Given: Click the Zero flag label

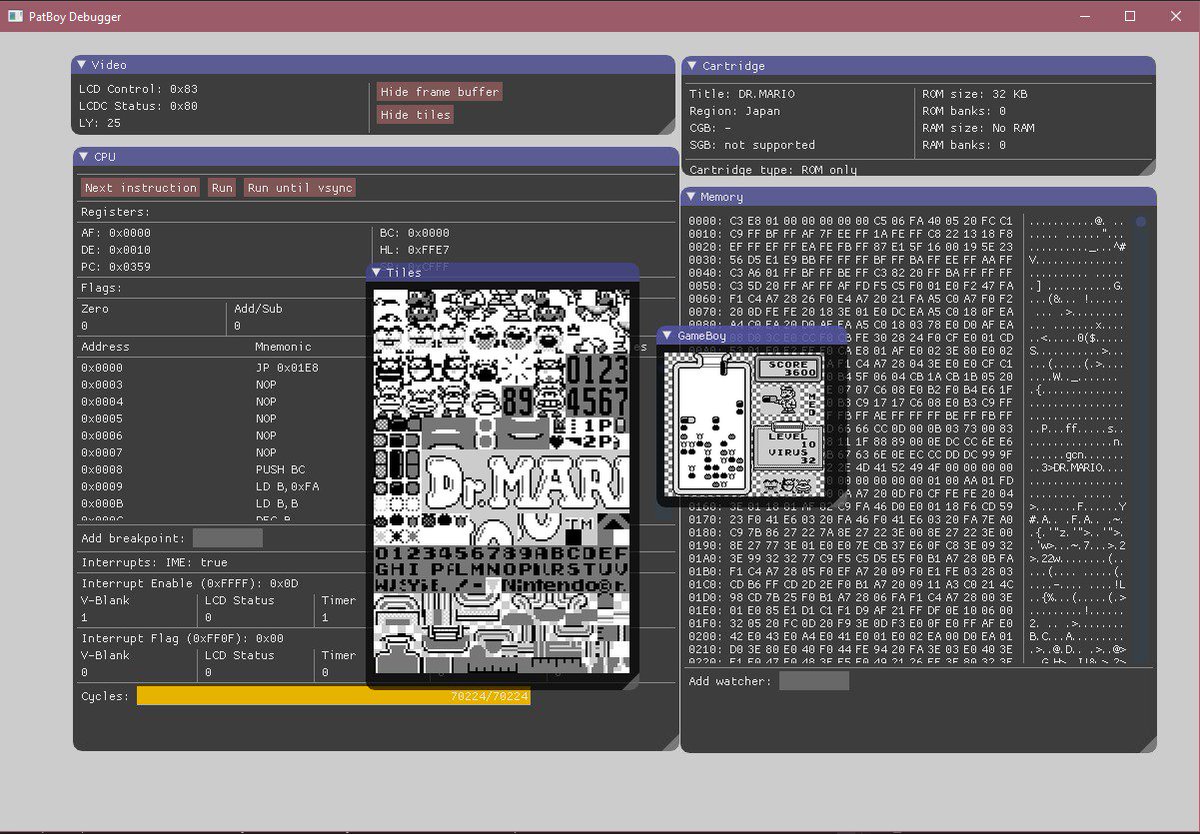Looking at the screenshot, I should [95, 309].
